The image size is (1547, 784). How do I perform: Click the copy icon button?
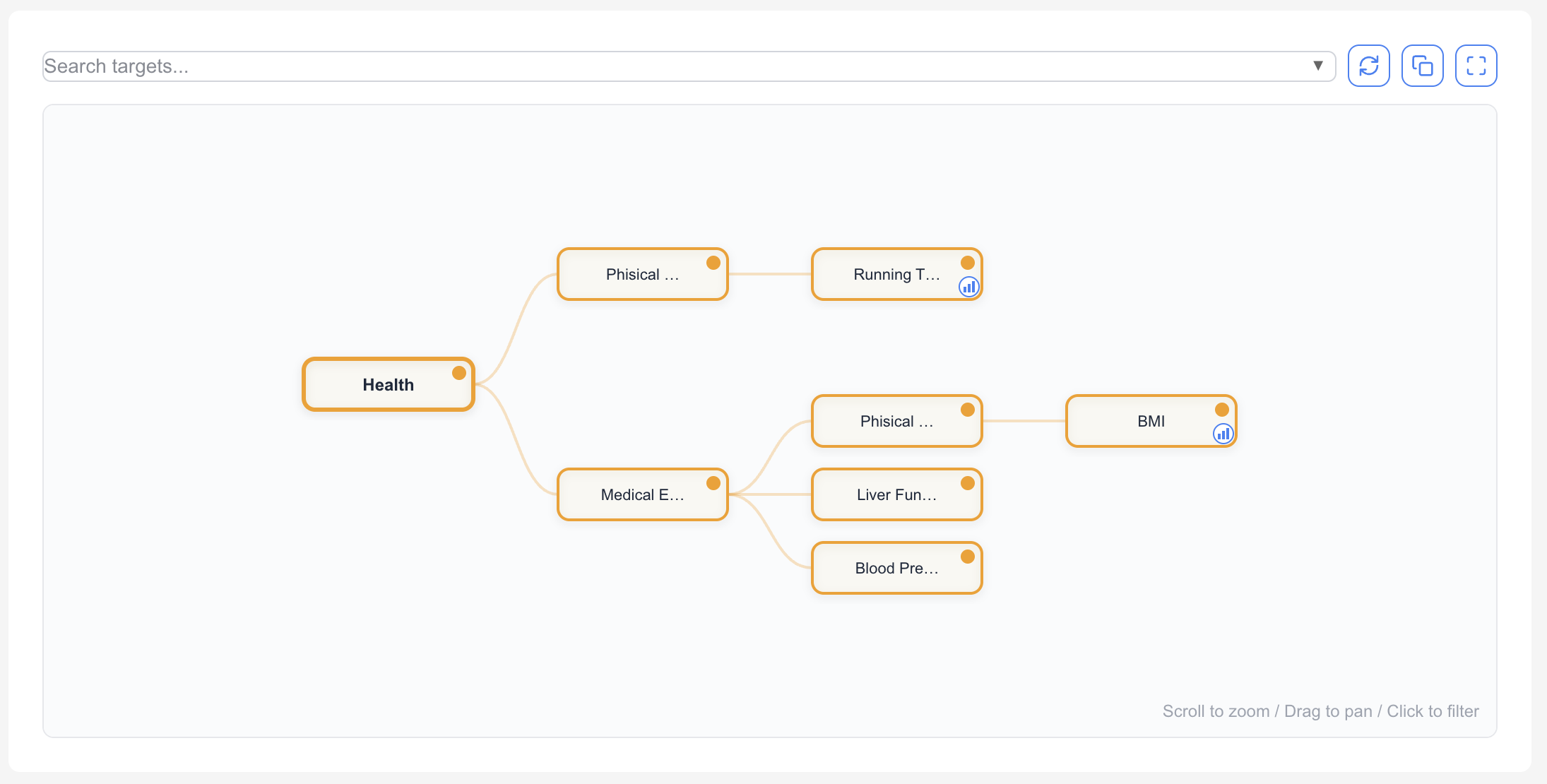pos(1422,66)
